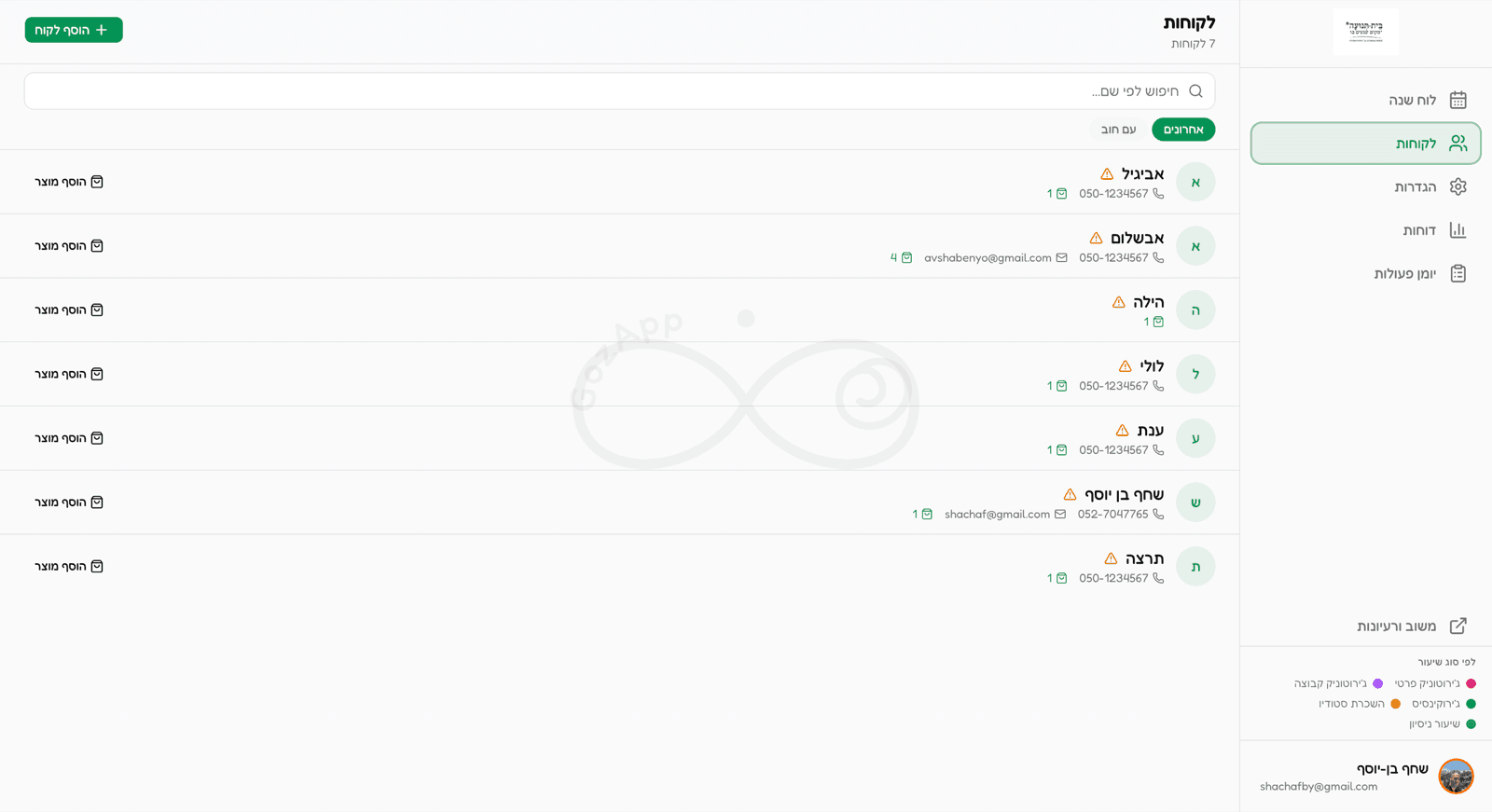Screen dimensions: 1492x812
Task: Click the השכרת סטודיו orange legend dot
Action: [x=1395, y=704]
